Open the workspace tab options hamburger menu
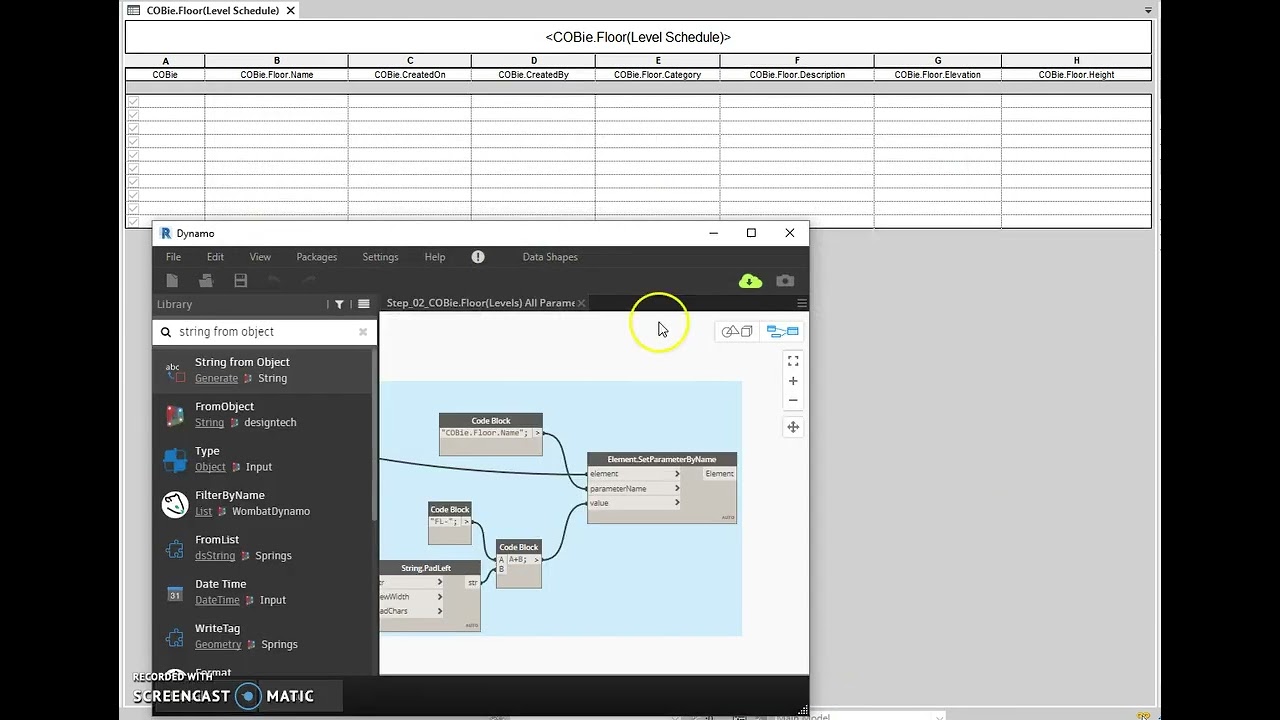 [801, 303]
